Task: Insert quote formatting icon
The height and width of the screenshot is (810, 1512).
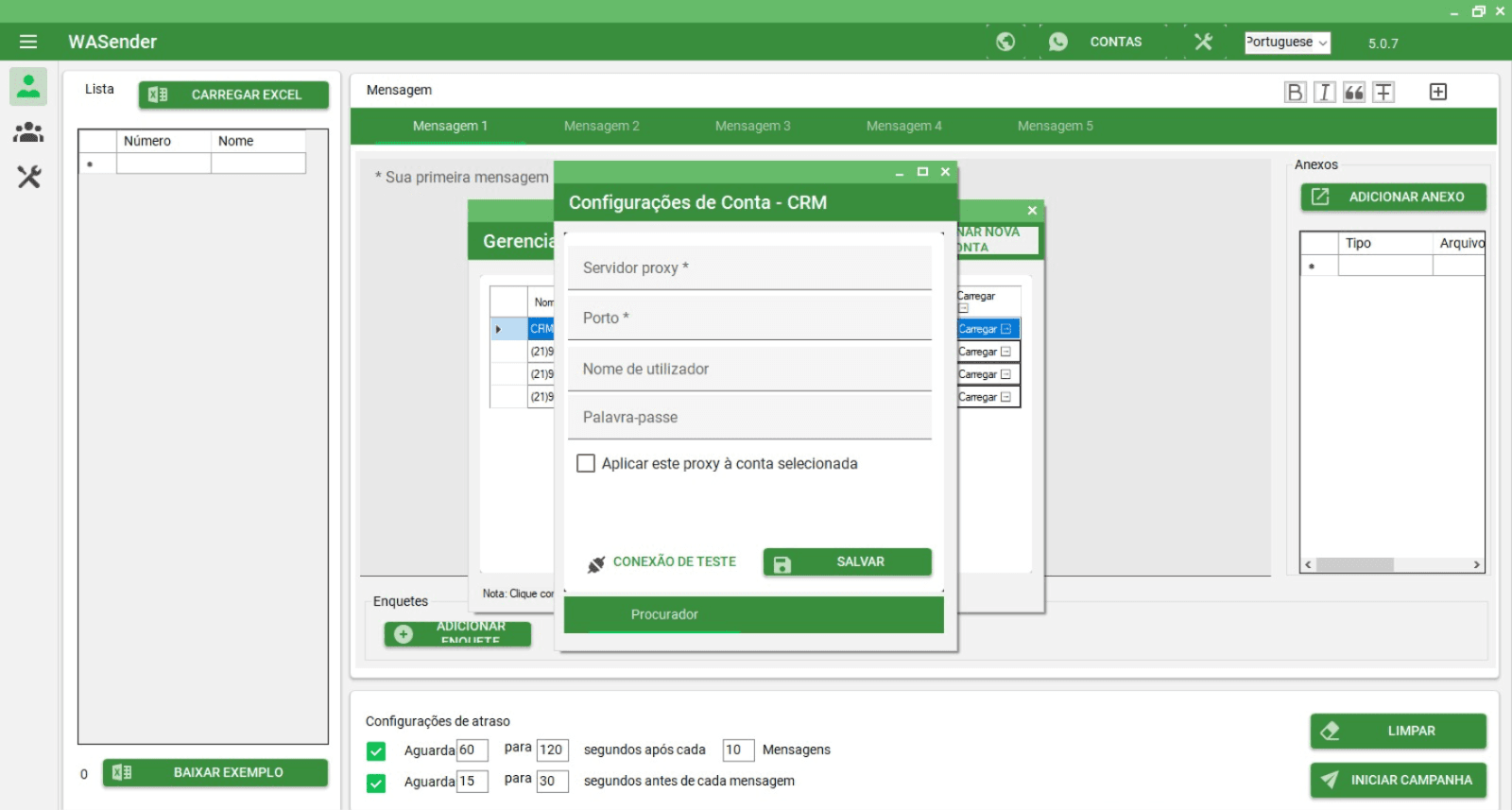Action: (x=1354, y=92)
